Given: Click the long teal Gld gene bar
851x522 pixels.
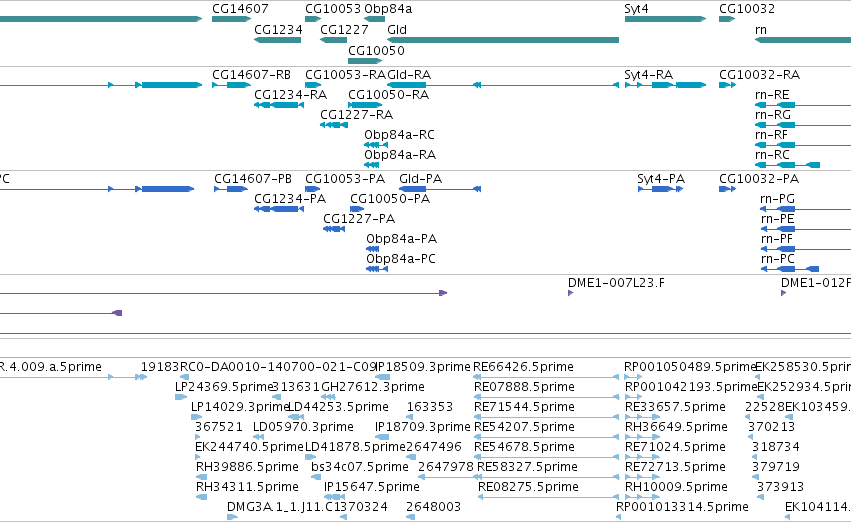Looking at the screenshot, I should pos(503,40).
